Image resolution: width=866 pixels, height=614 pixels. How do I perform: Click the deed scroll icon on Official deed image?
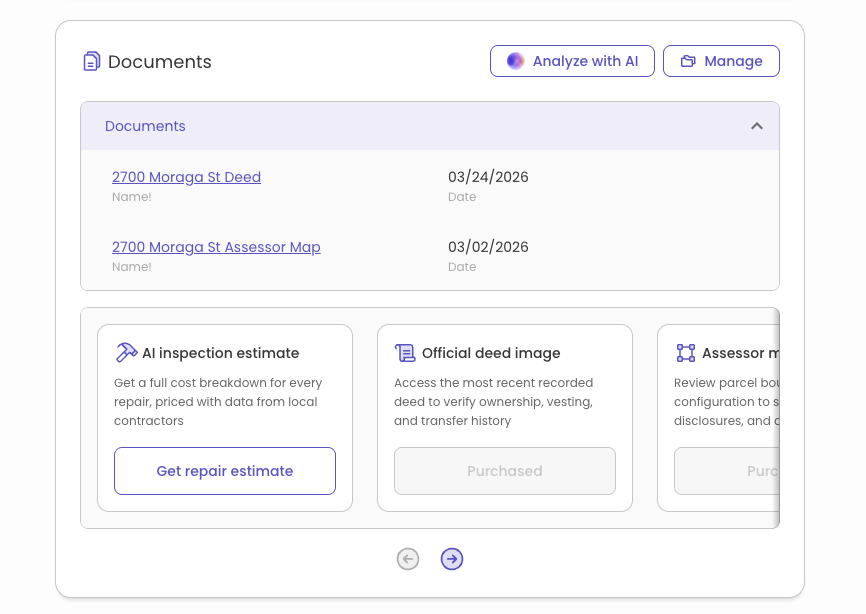pos(406,352)
